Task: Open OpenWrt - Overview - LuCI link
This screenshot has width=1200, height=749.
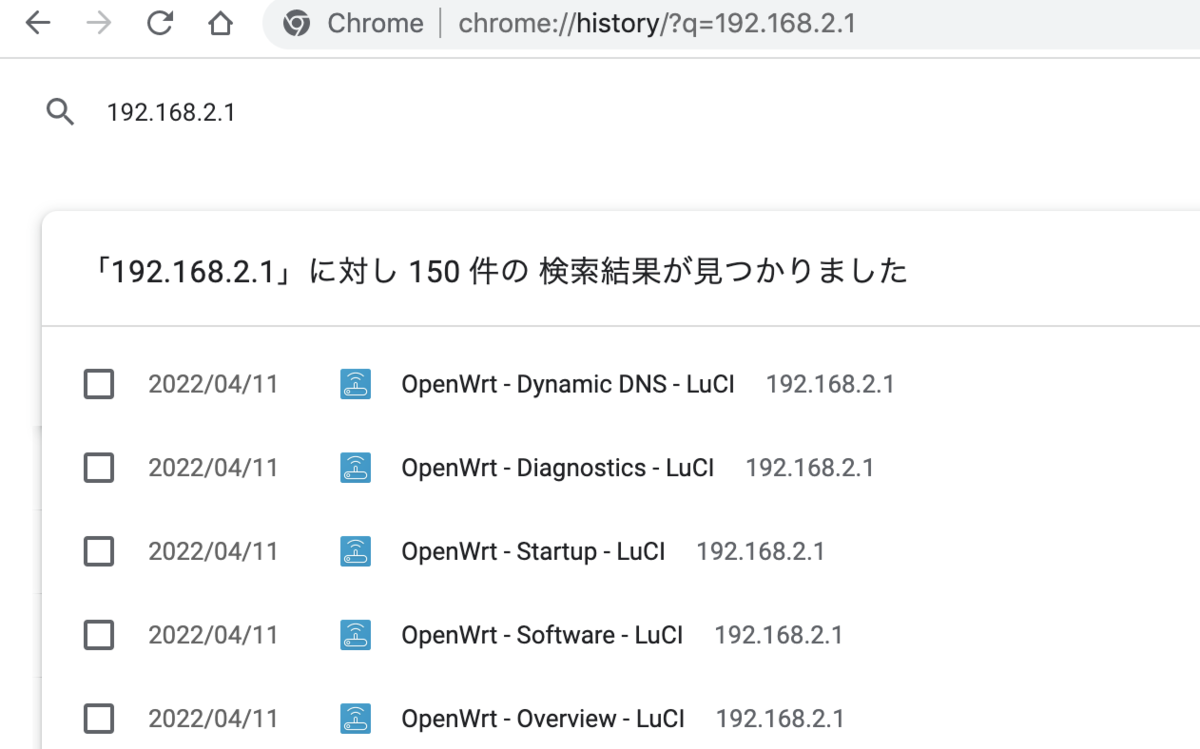Action: [543, 719]
